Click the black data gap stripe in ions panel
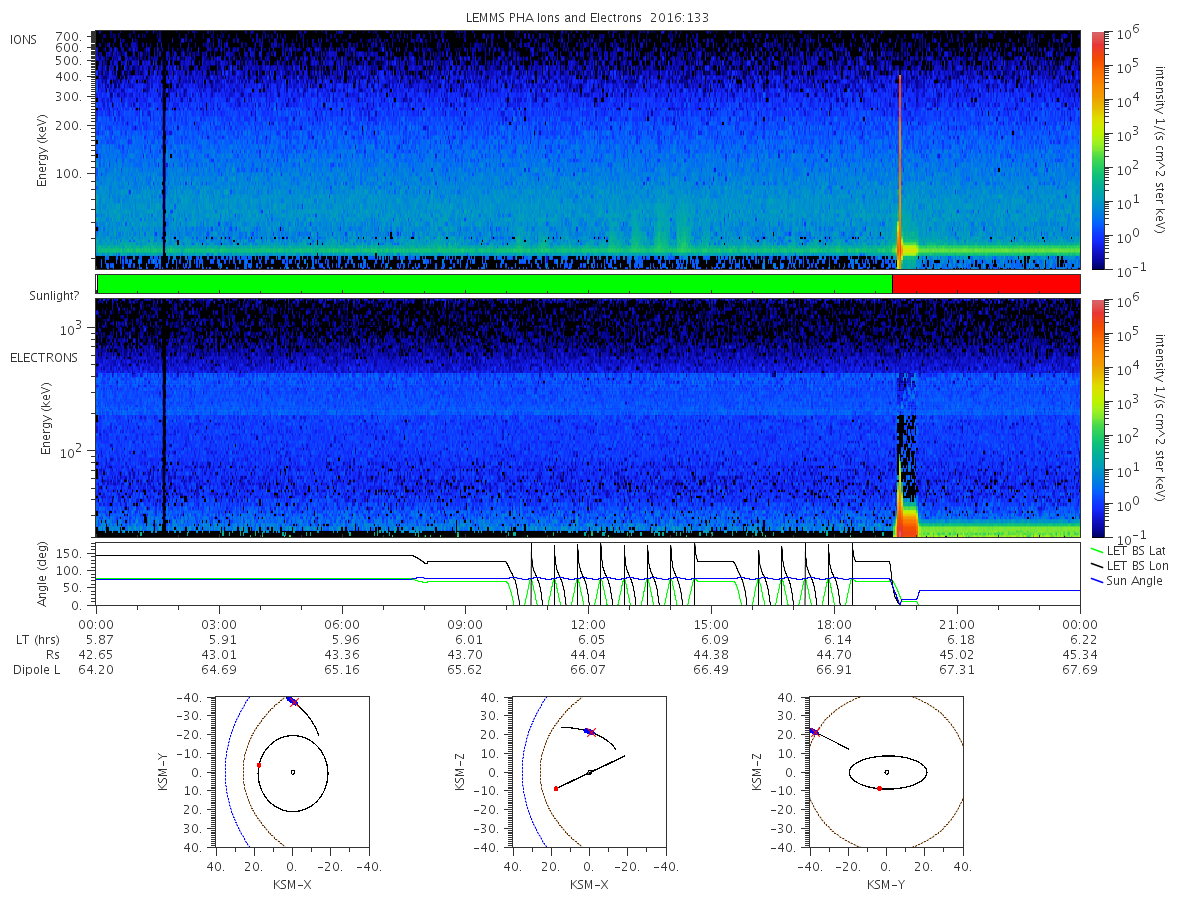1200x900 pixels. click(164, 150)
